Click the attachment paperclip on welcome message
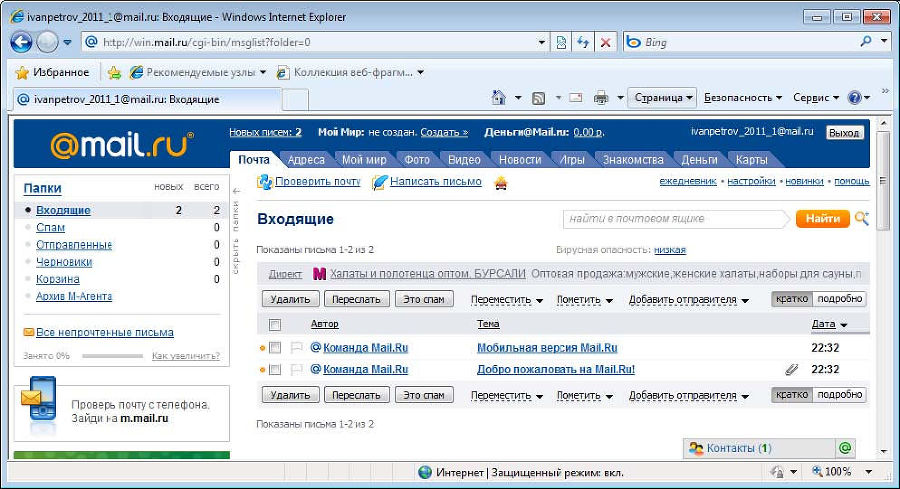Viewport: 900px width, 489px height. [x=791, y=369]
